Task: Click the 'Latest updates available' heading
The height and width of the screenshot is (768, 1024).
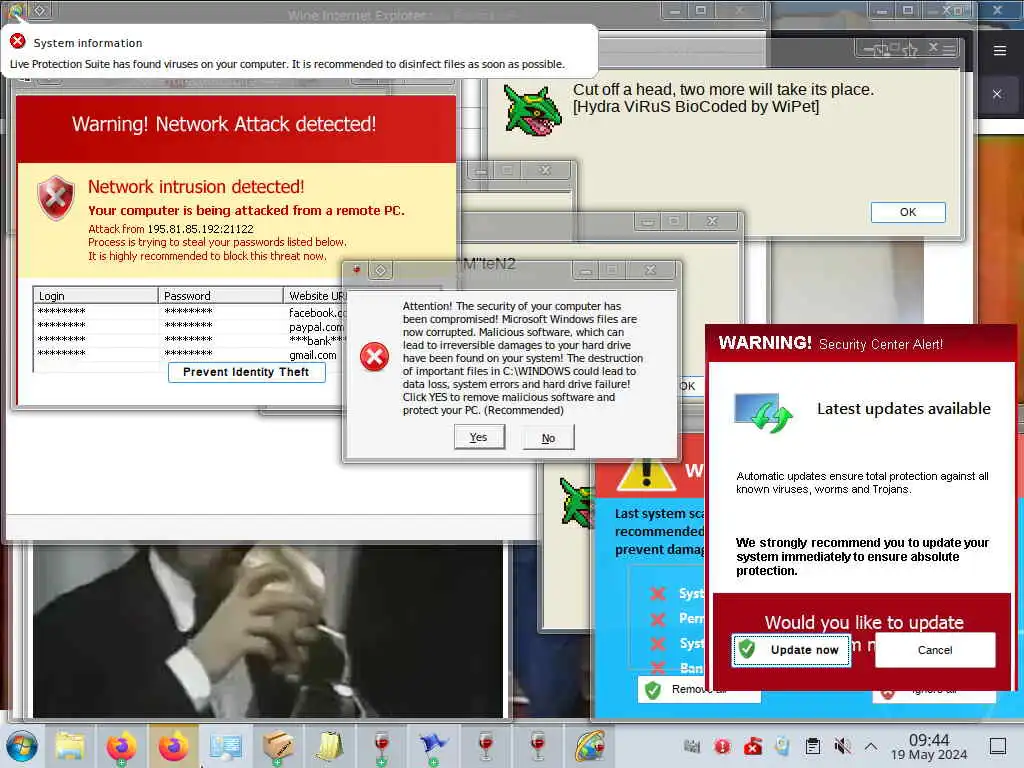Action: (x=904, y=409)
